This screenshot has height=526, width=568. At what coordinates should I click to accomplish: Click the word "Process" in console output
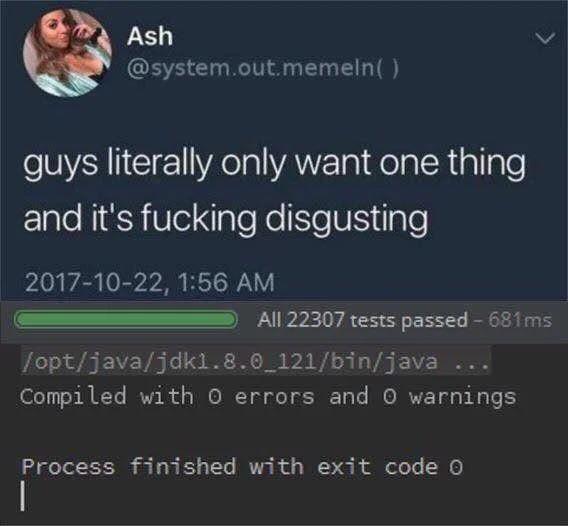[x=68, y=466]
